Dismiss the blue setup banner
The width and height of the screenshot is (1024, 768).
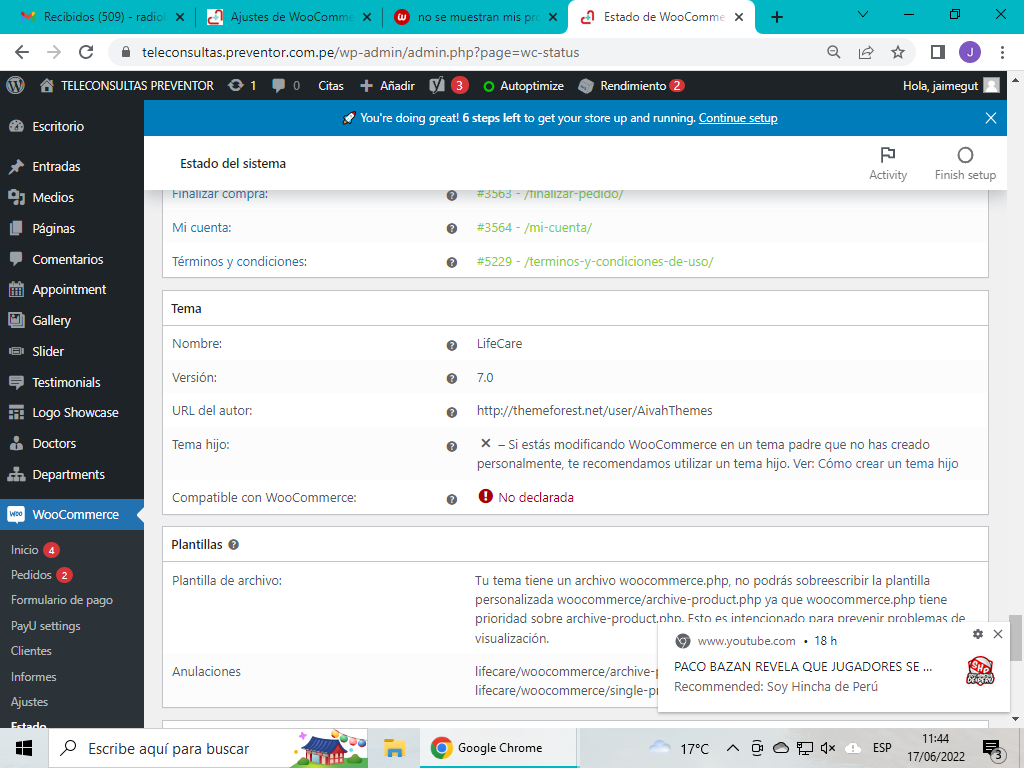pos(991,118)
